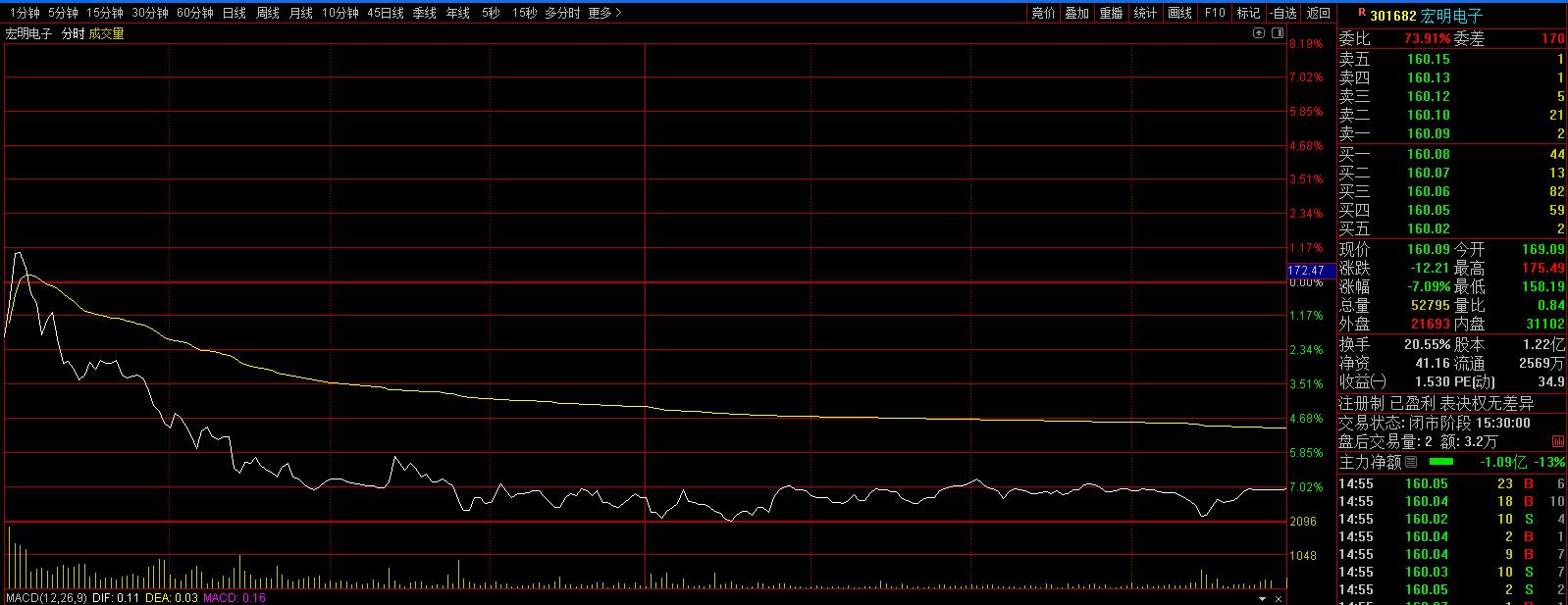Switch to the 5分钟 period tab
Viewport: 1568px width, 605px height.
click(x=63, y=13)
